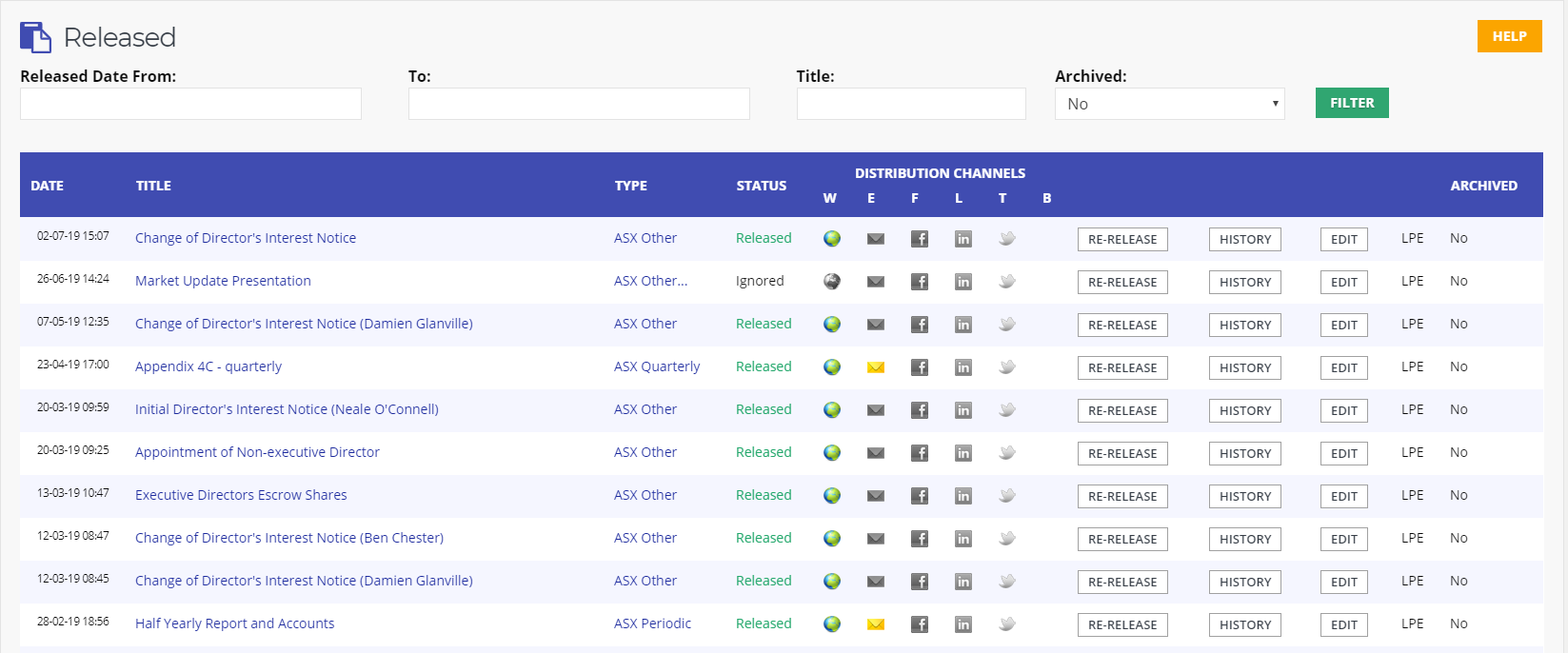Click the TITLE column header
The width and height of the screenshot is (1568, 653).
point(153,186)
